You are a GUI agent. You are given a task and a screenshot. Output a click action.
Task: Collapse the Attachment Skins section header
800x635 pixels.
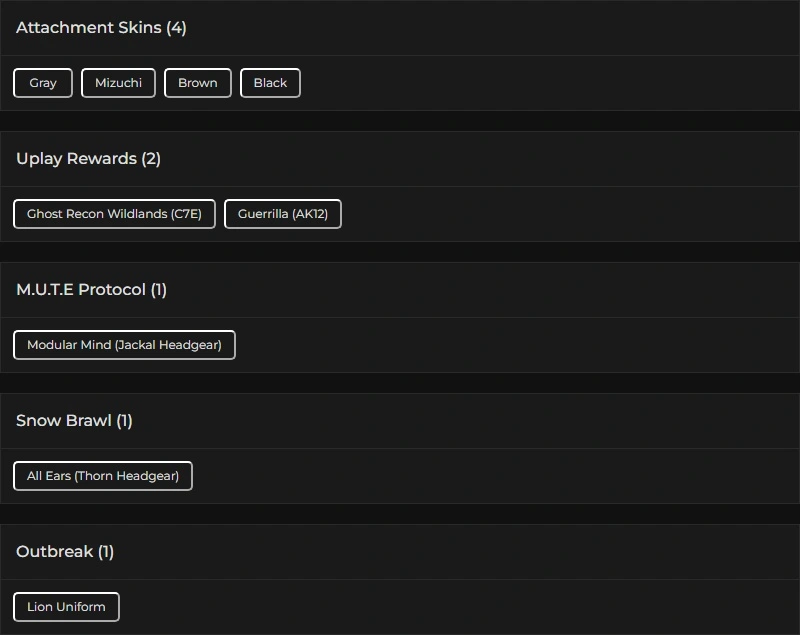tap(89, 28)
